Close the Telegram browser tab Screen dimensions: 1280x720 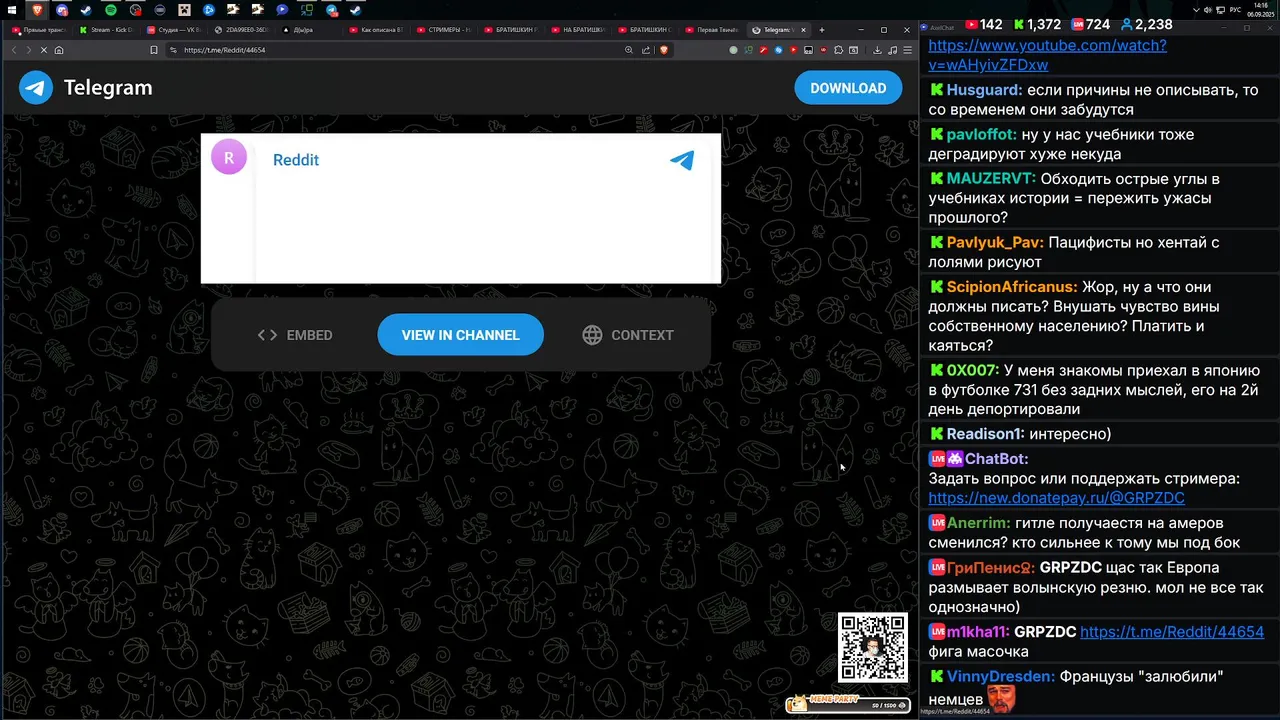click(803, 30)
